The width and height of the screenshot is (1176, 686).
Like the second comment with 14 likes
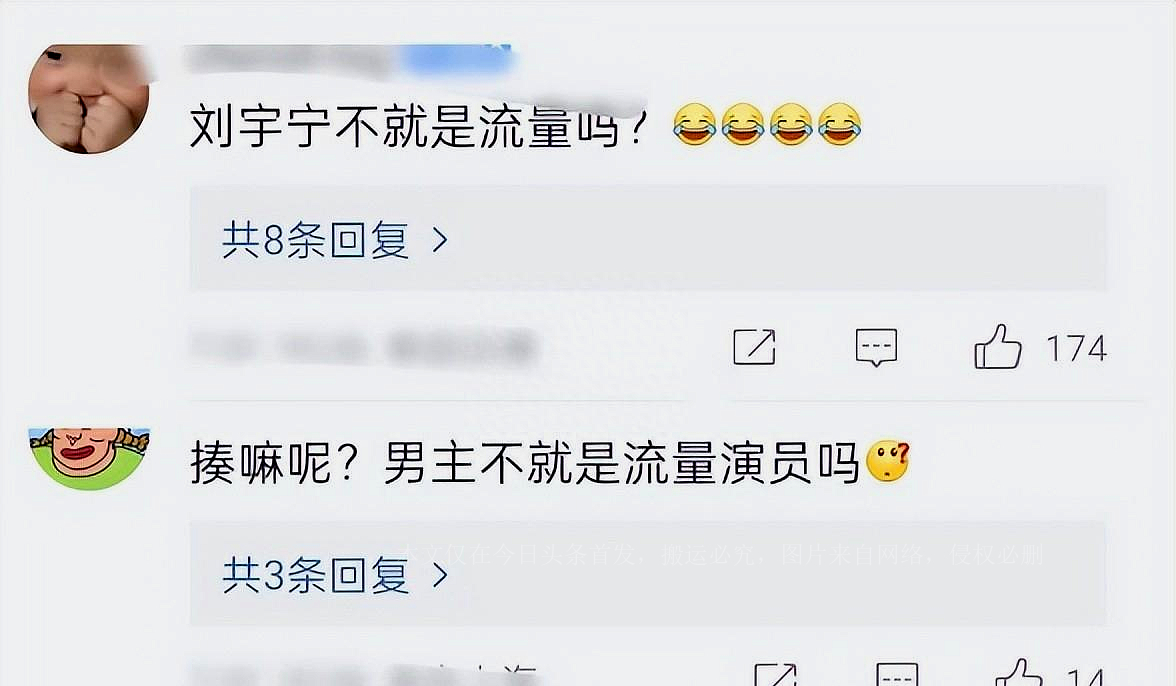tap(1018, 673)
